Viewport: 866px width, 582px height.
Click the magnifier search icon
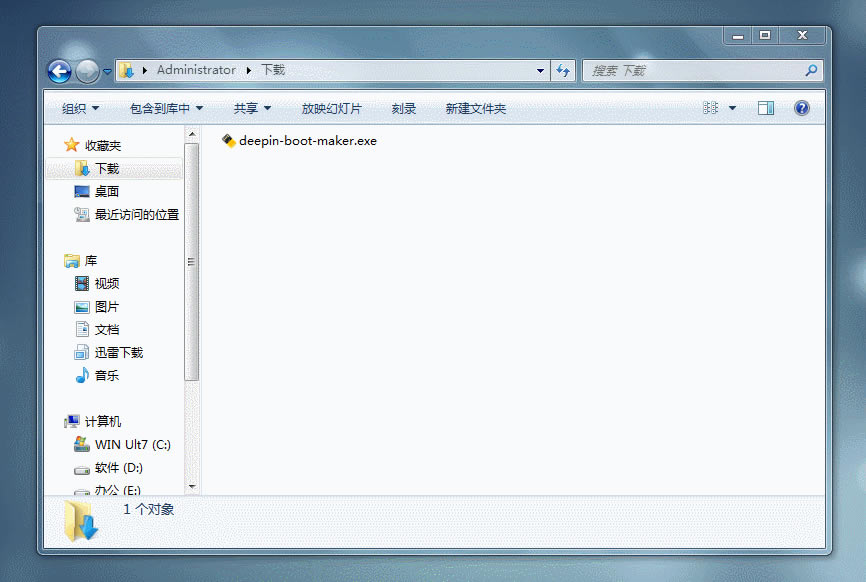pos(811,71)
